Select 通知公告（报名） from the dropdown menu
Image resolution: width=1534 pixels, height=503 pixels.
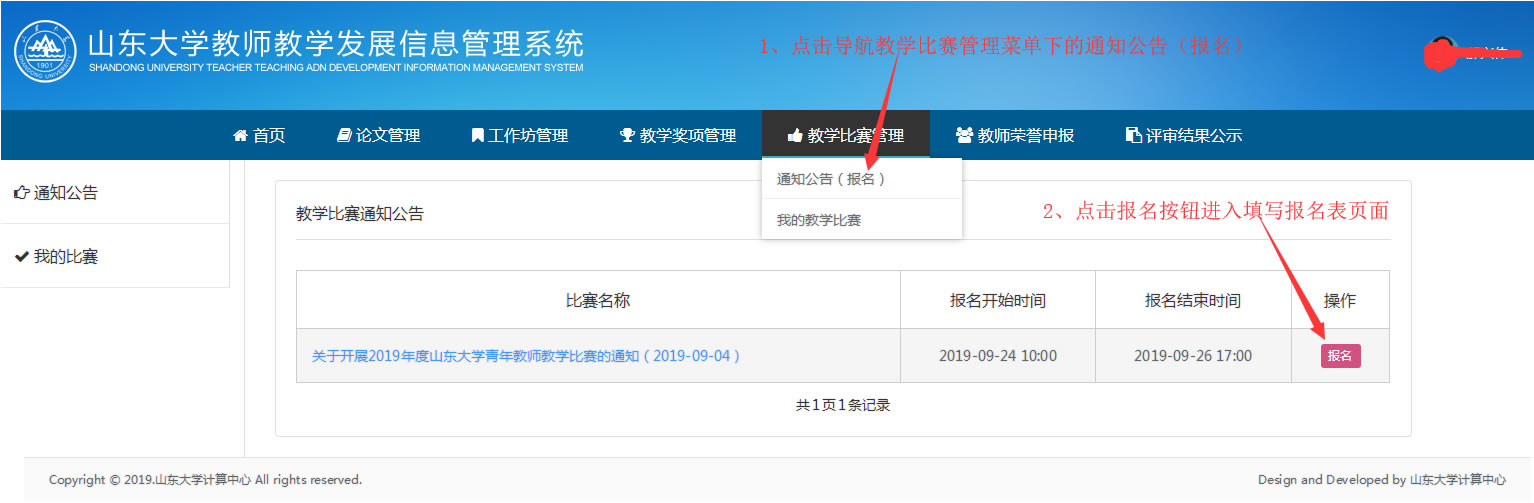click(831, 179)
